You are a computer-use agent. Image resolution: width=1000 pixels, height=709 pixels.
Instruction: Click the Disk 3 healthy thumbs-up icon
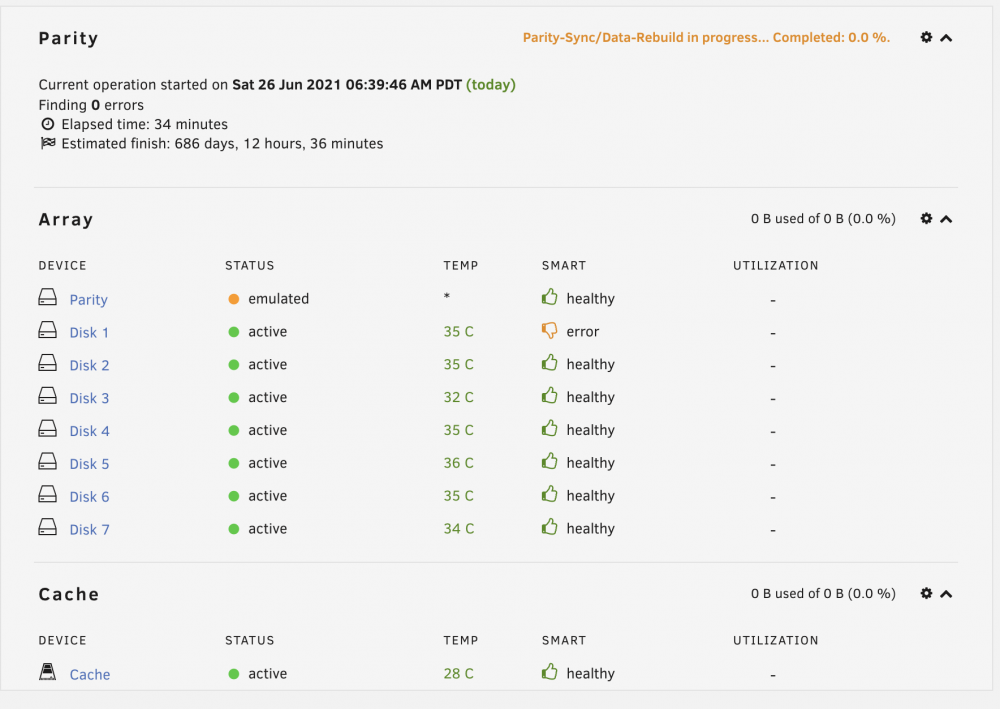(x=550, y=395)
